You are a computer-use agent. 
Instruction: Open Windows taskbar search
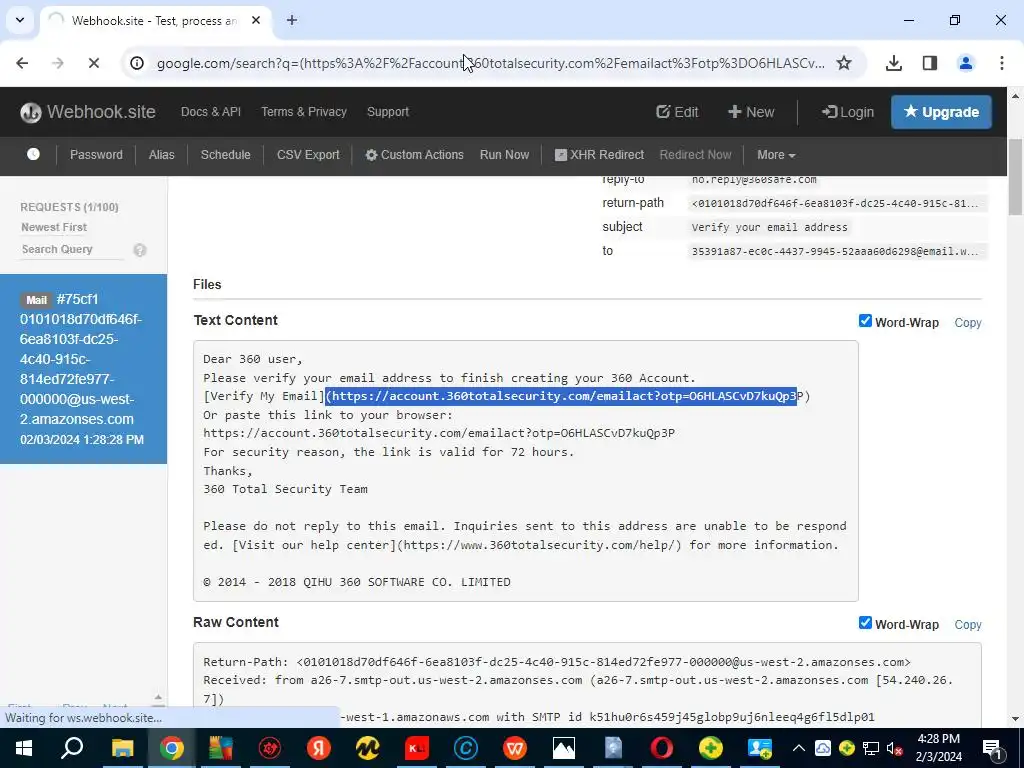[72, 748]
